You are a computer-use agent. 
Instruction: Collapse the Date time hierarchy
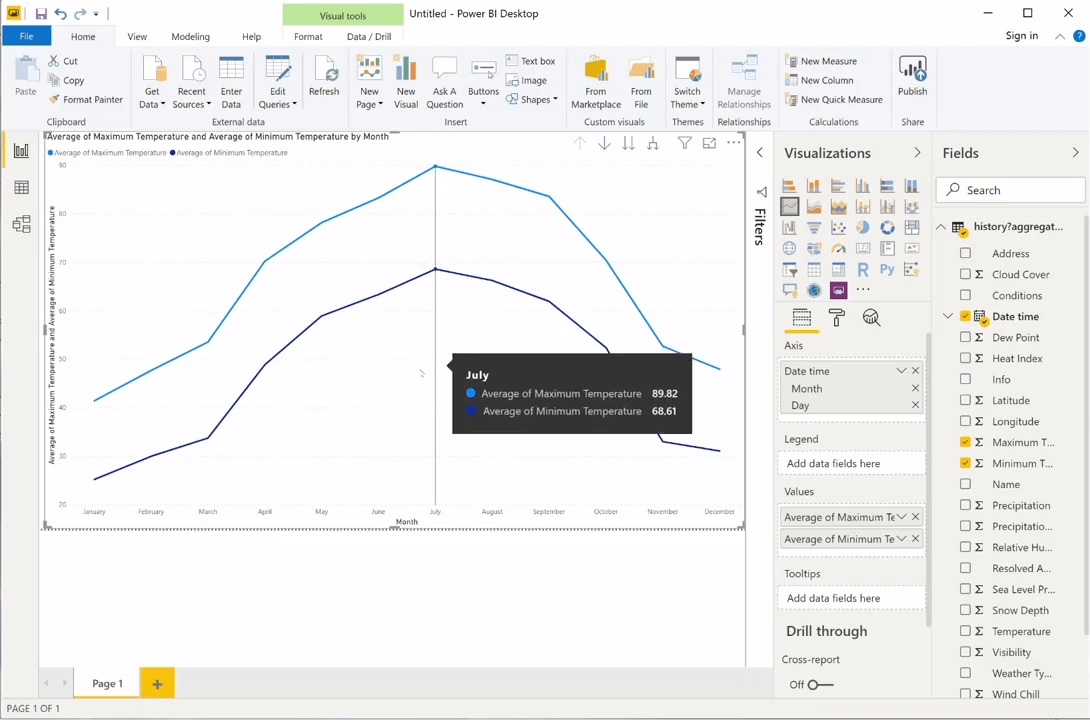[947, 316]
